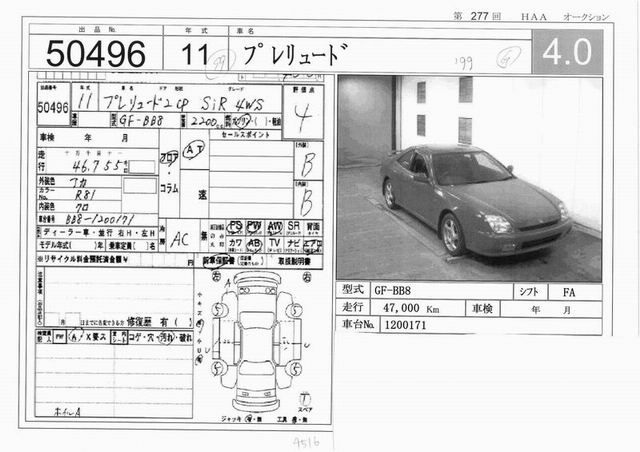640x452 pixels.
Task: Select interior color クロ
Action: pos(82,207)
